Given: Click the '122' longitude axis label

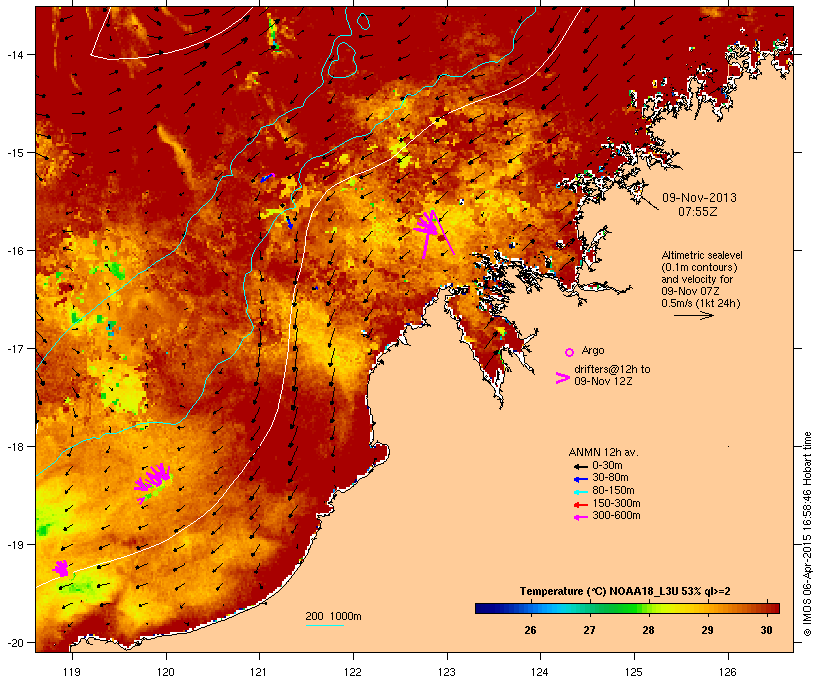Looking at the screenshot, I should tap(353, 672).
